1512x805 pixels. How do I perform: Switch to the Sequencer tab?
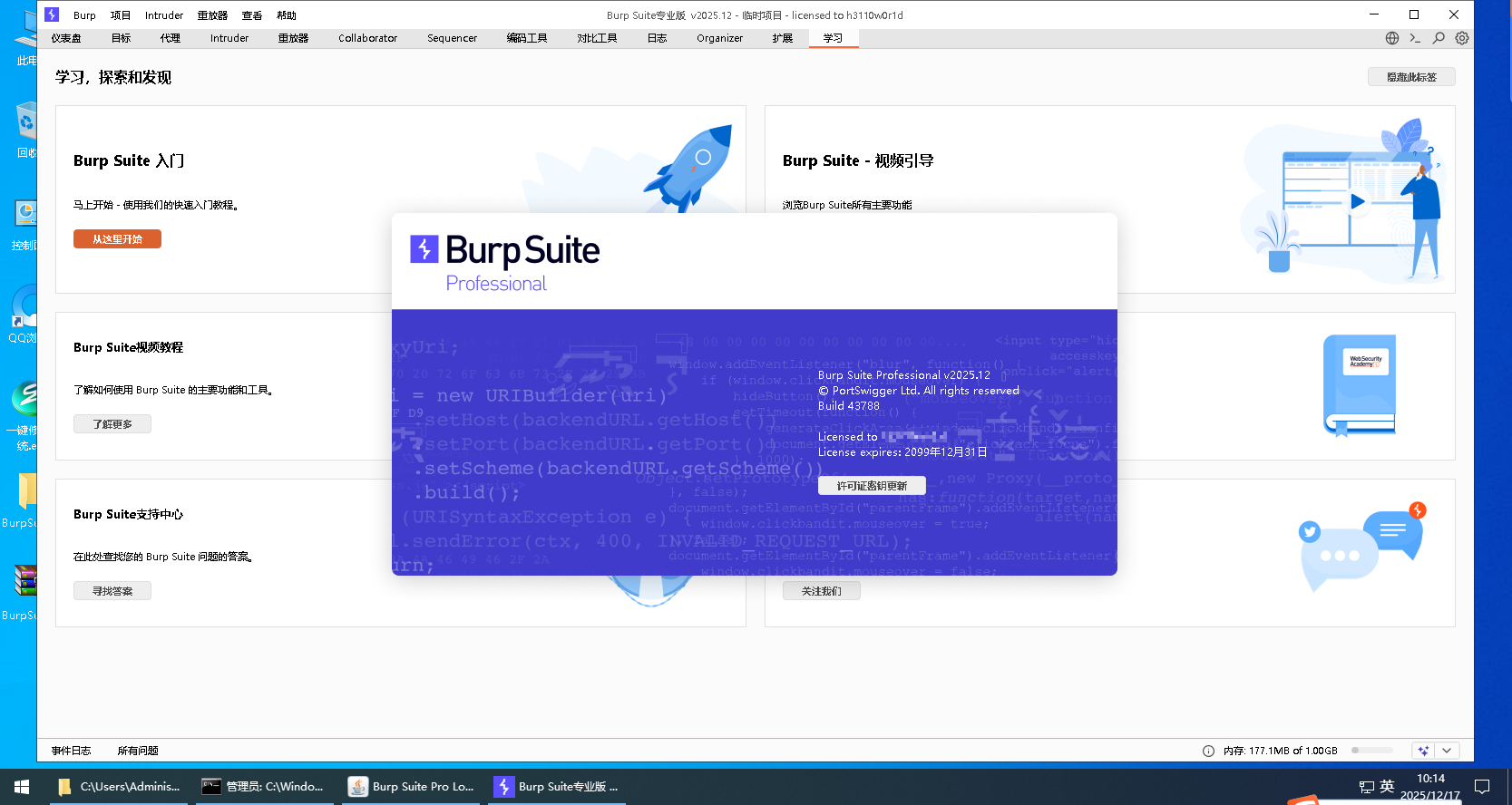(x=452, y=38)
